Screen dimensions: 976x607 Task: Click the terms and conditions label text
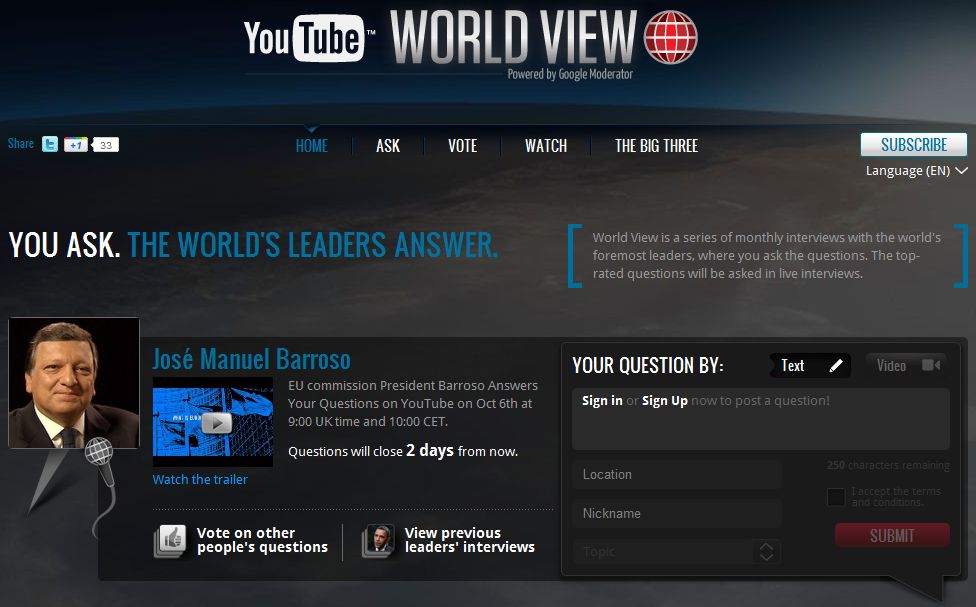pos(896,497)
